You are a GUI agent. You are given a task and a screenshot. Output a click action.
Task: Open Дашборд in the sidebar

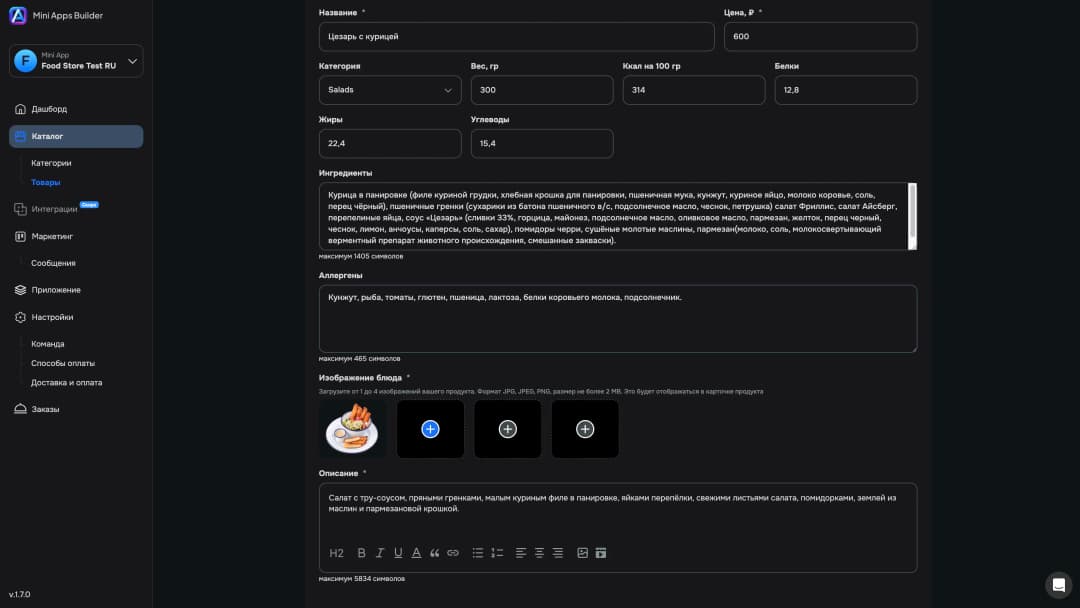point(49,109)
